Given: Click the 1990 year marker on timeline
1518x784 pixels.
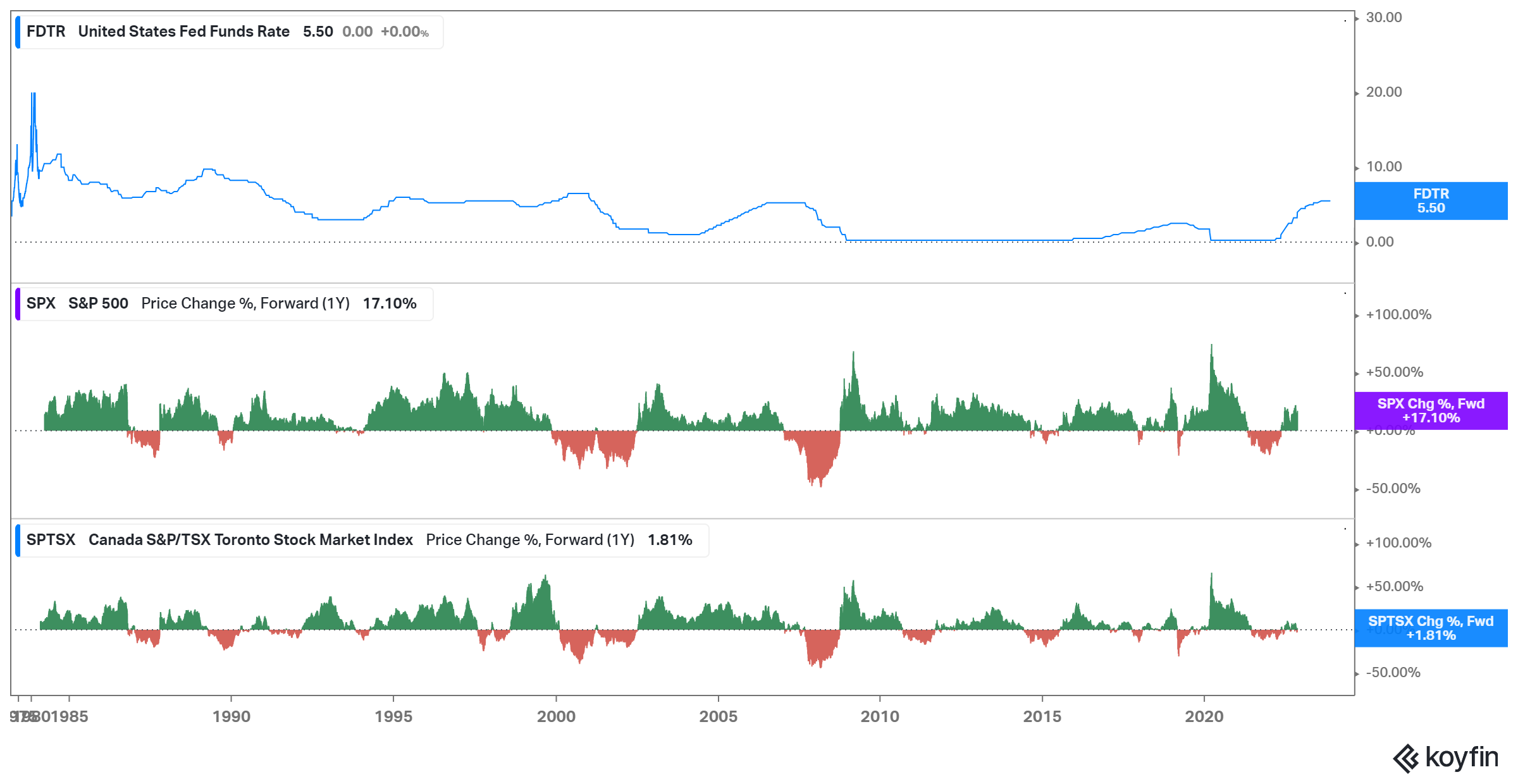Looking at the screenshot, I should 231,716.
